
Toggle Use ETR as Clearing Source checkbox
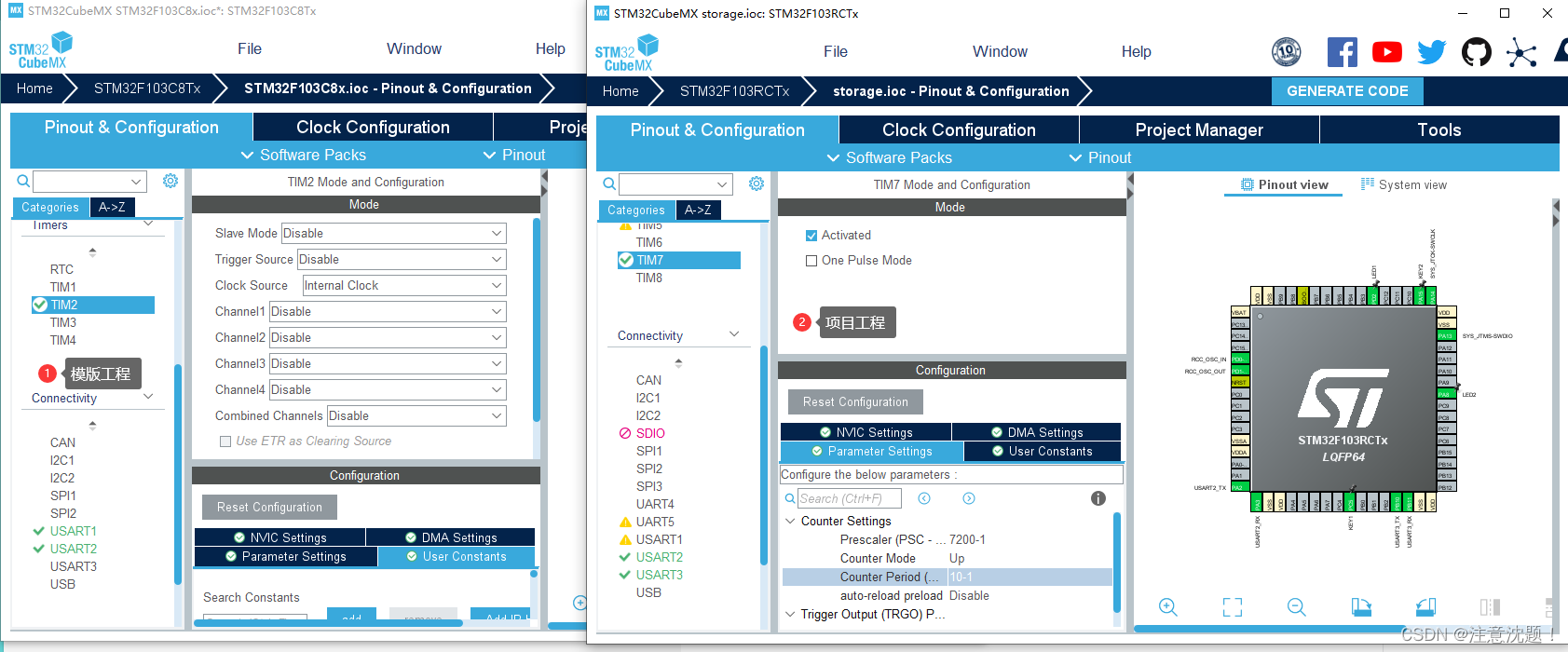(x=225, y=441)
